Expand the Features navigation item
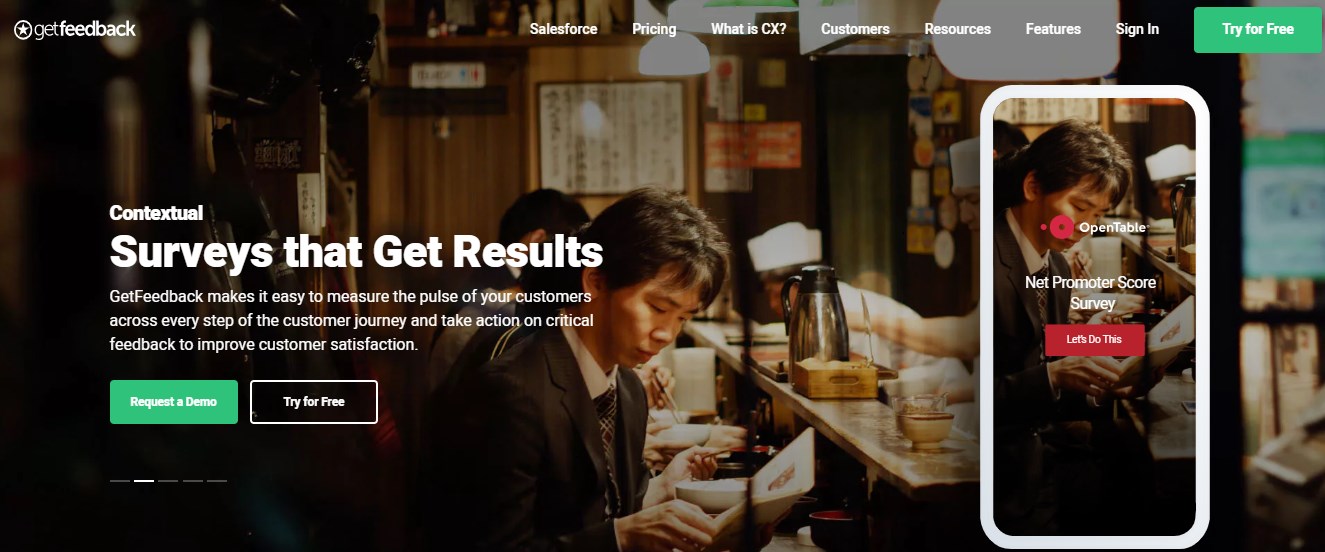Viewport: 1325px width, 552px height. pyautogui.click(x=1053, y=29)
